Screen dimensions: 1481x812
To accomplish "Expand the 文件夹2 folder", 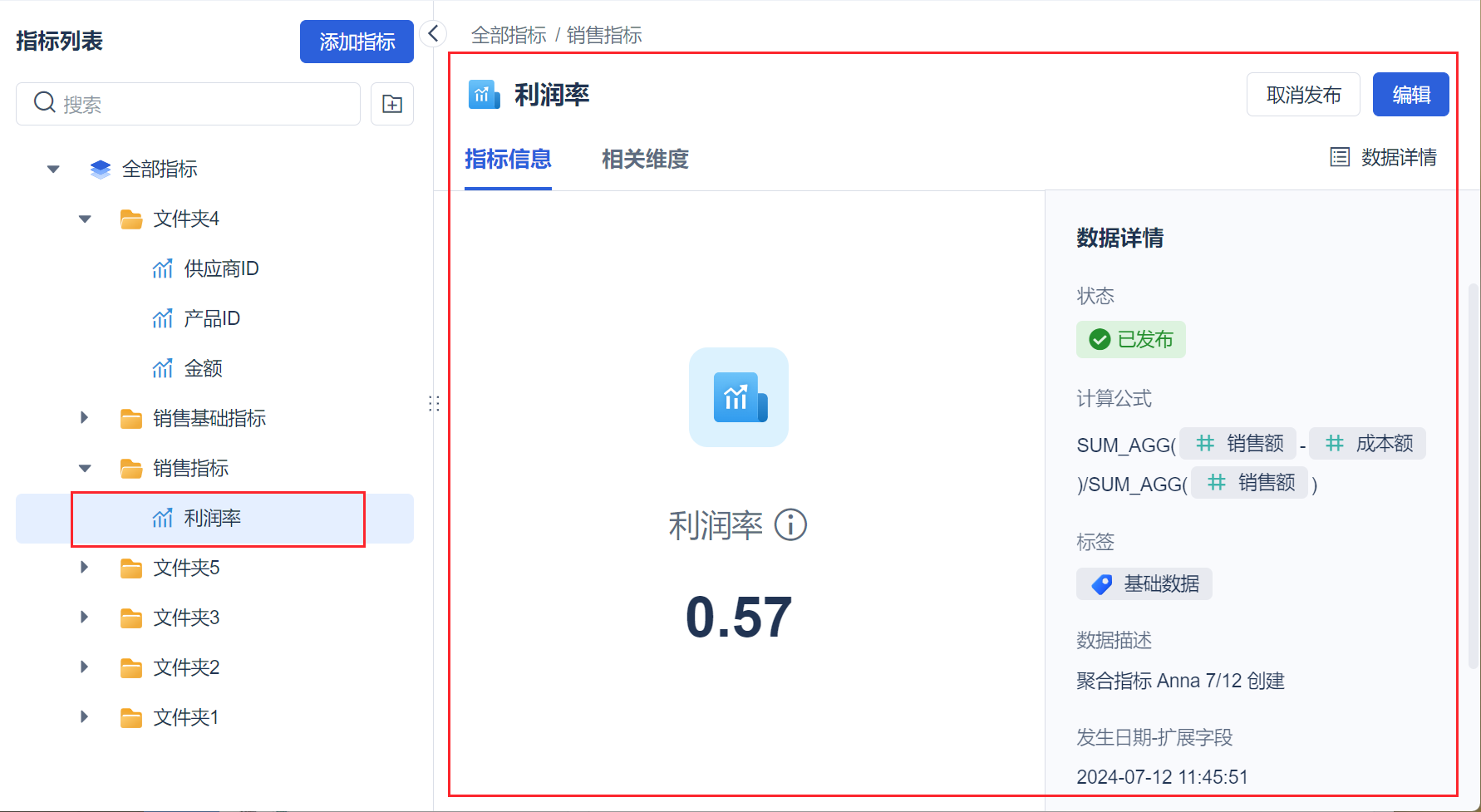I will pyautogui.click(x=84, y=667).
